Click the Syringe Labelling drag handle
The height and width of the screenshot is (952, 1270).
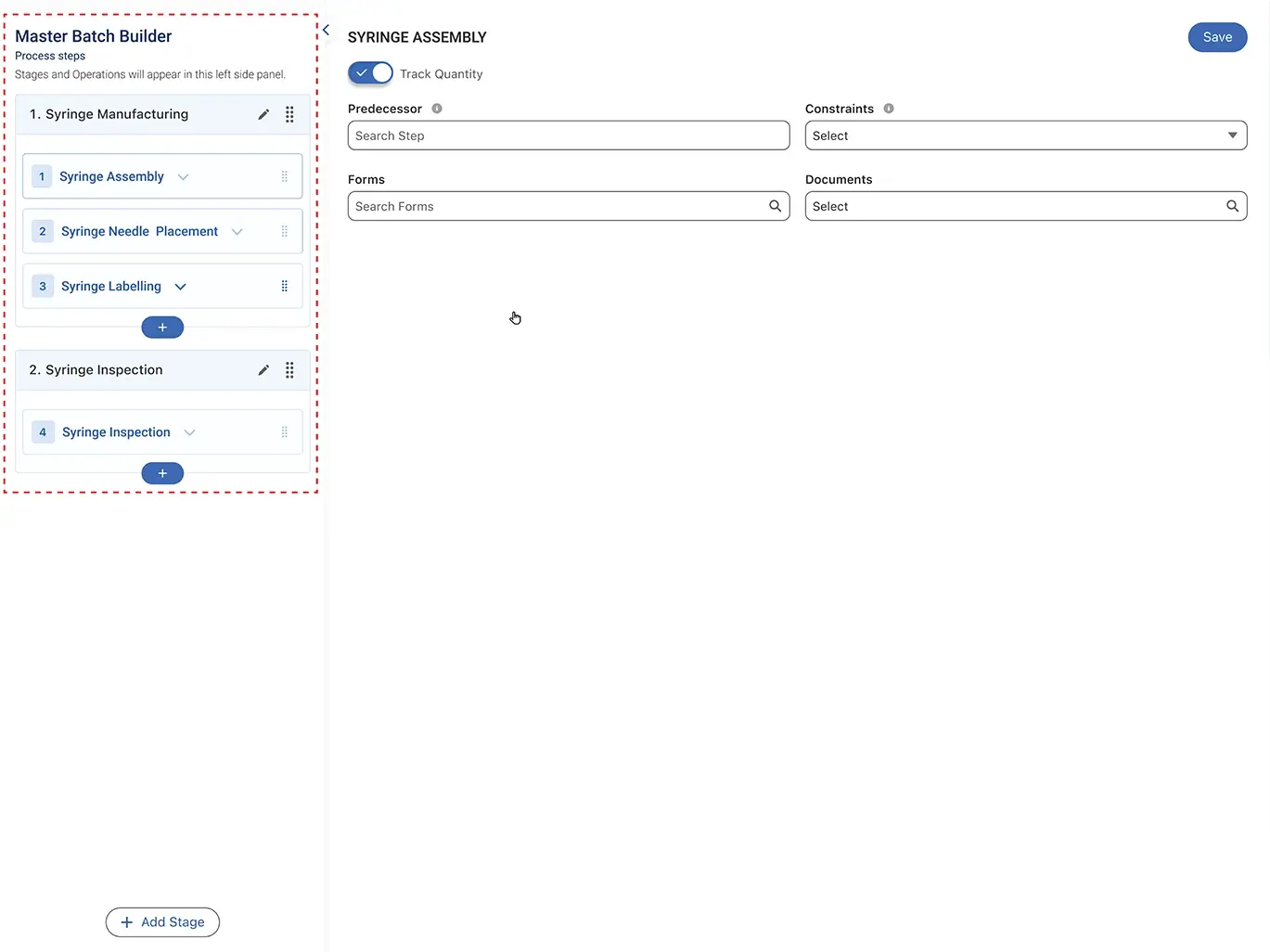285,286
